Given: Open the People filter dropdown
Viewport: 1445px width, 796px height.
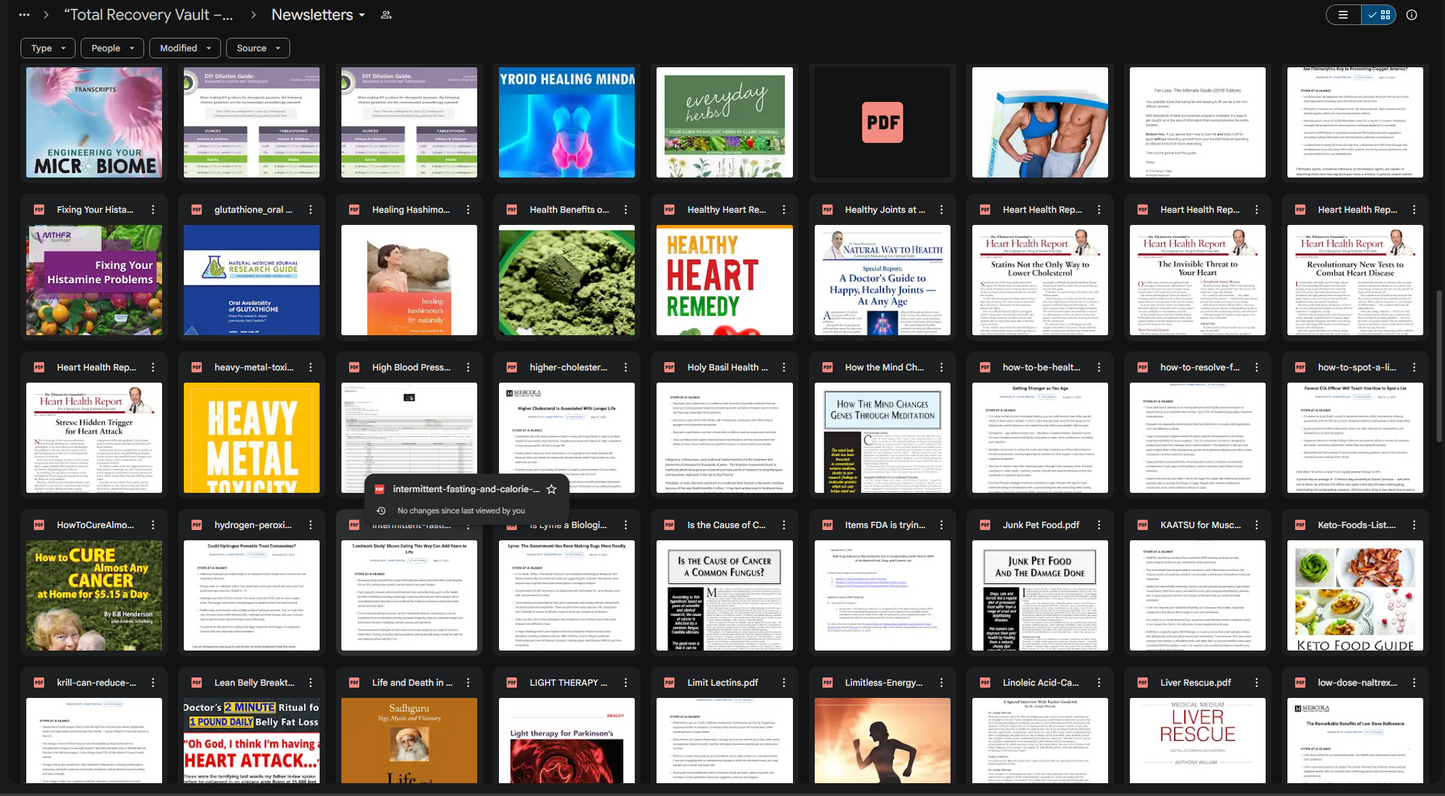Looking at the screenshot, I should (x=112, y=48).
